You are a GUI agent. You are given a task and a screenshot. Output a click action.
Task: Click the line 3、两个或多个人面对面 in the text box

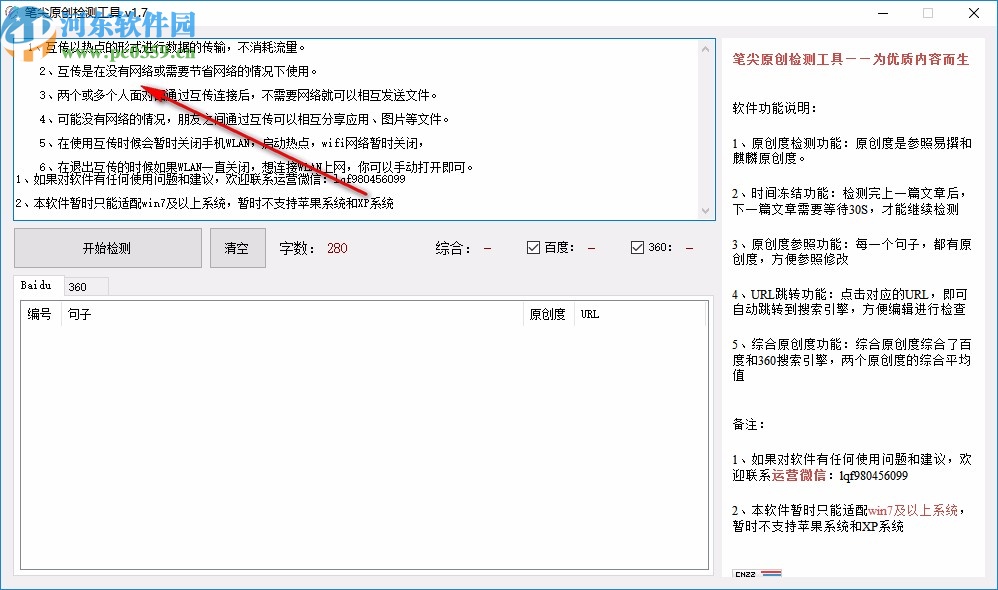[x=239, y=95]
